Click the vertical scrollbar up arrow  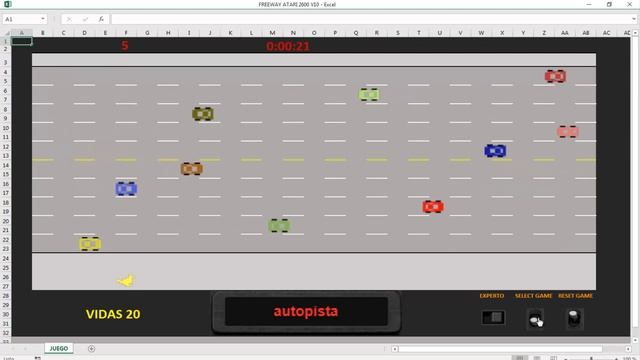(635, 33)
